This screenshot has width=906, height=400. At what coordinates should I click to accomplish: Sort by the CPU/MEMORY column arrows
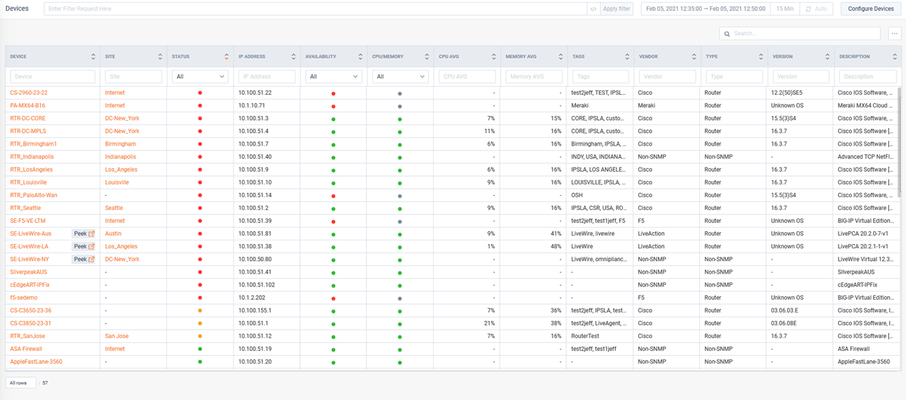coord(427,57)
